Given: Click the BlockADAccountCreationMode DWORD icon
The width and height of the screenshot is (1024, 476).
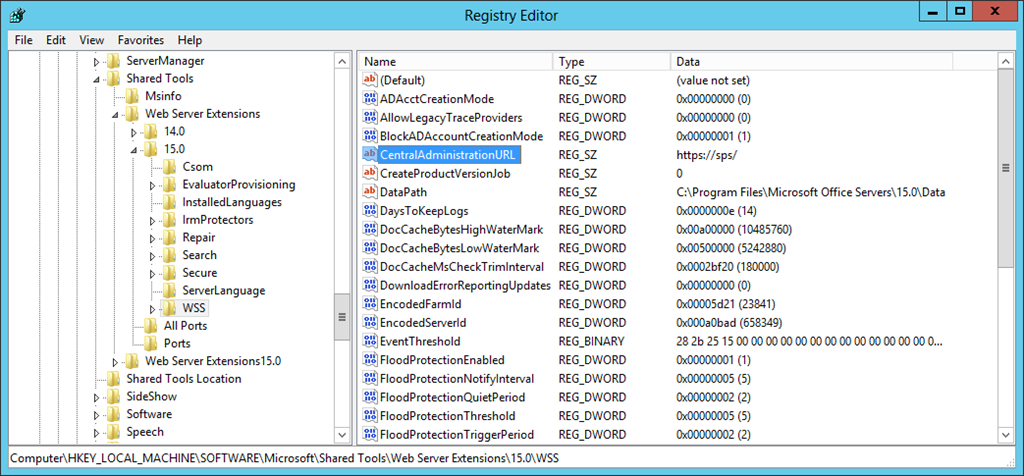Looking at the screenshot, I should (x=370, y=136).
